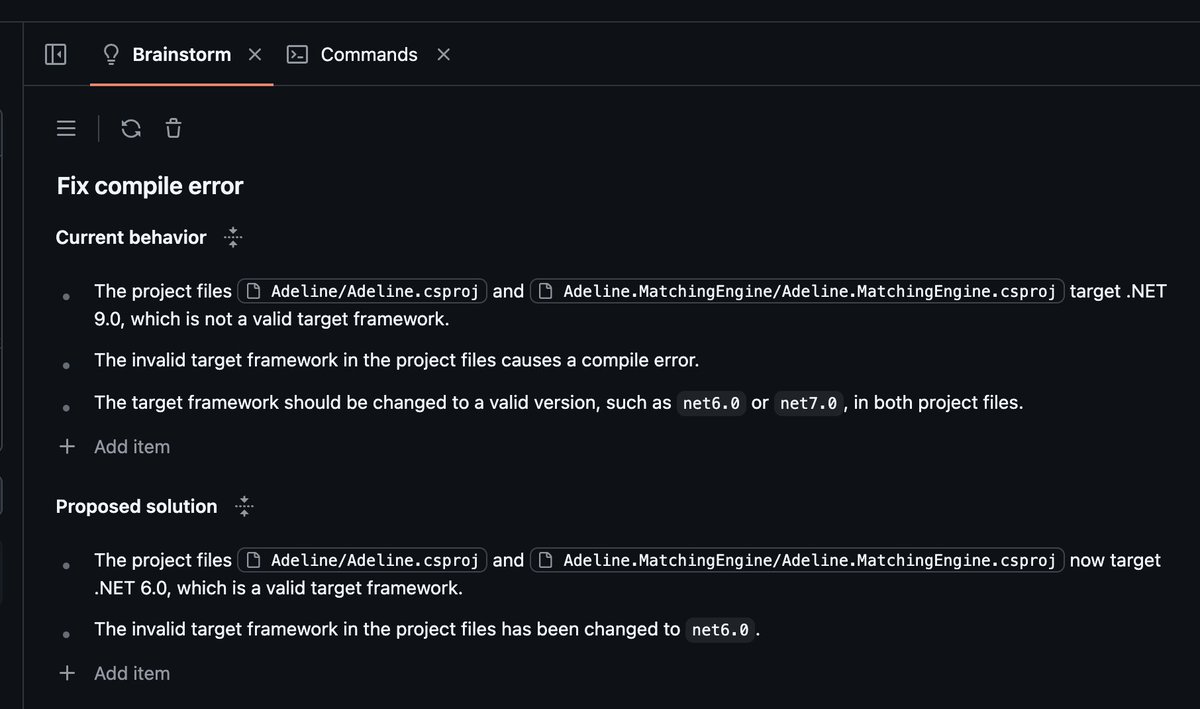
Task: Click the net7.0 code snippet
Action: pos(807,404)
